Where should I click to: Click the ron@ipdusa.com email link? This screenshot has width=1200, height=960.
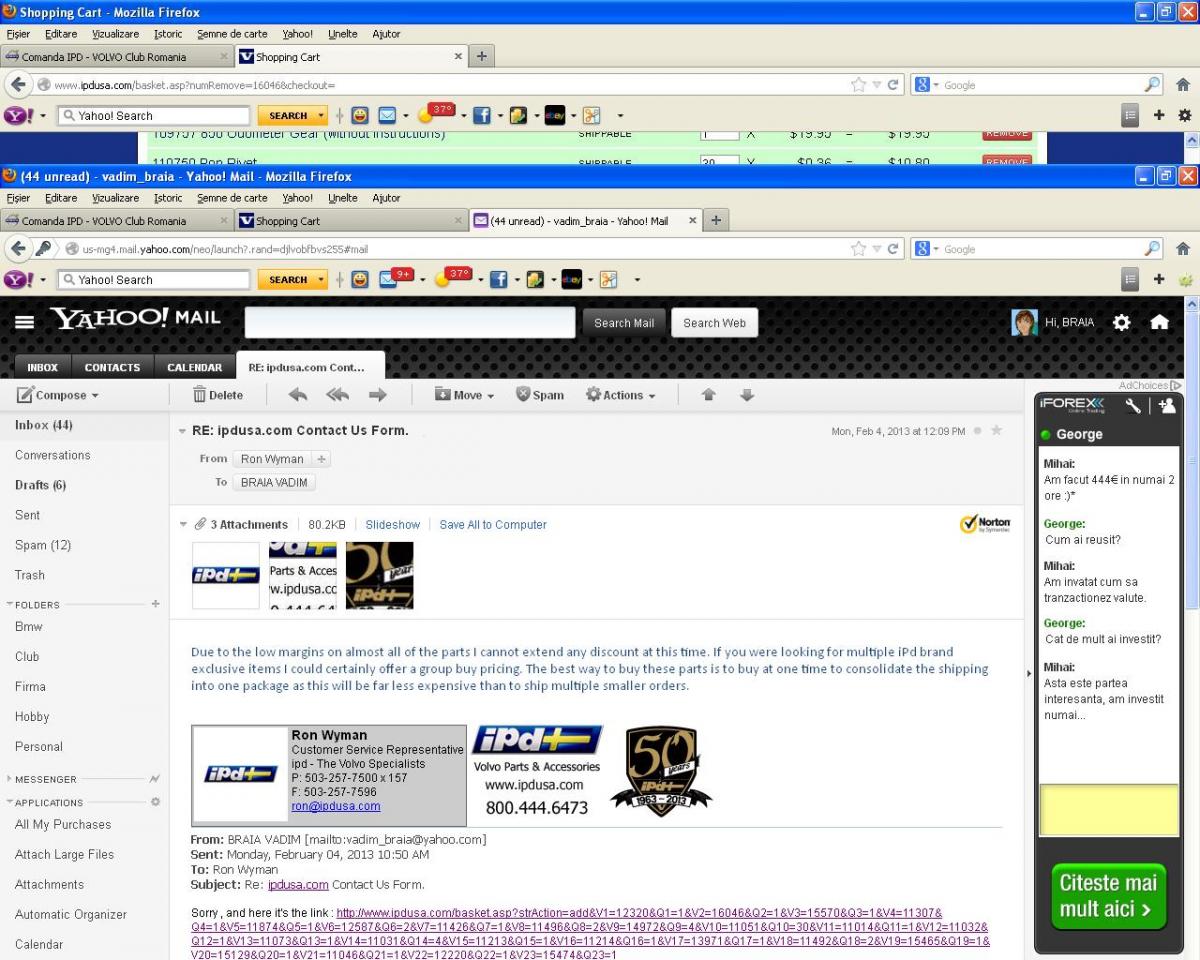pos(336,806)
